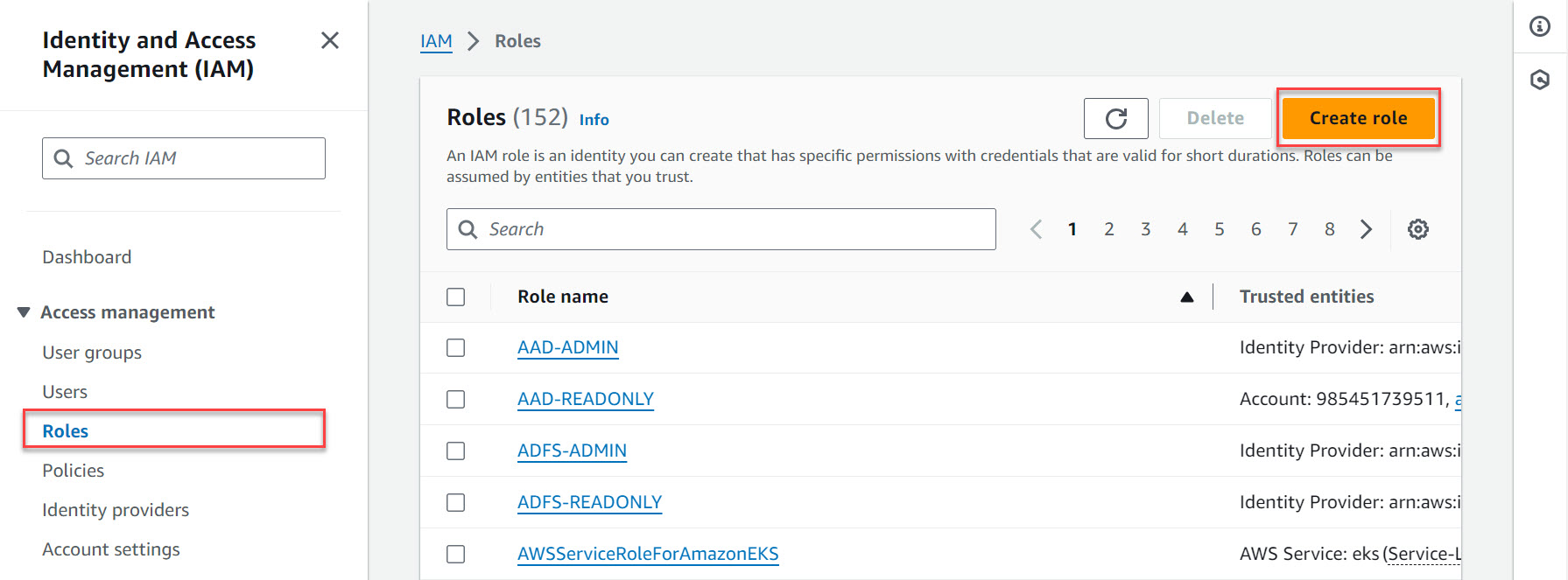Collapse the Access management section

(x=24, y=312)
